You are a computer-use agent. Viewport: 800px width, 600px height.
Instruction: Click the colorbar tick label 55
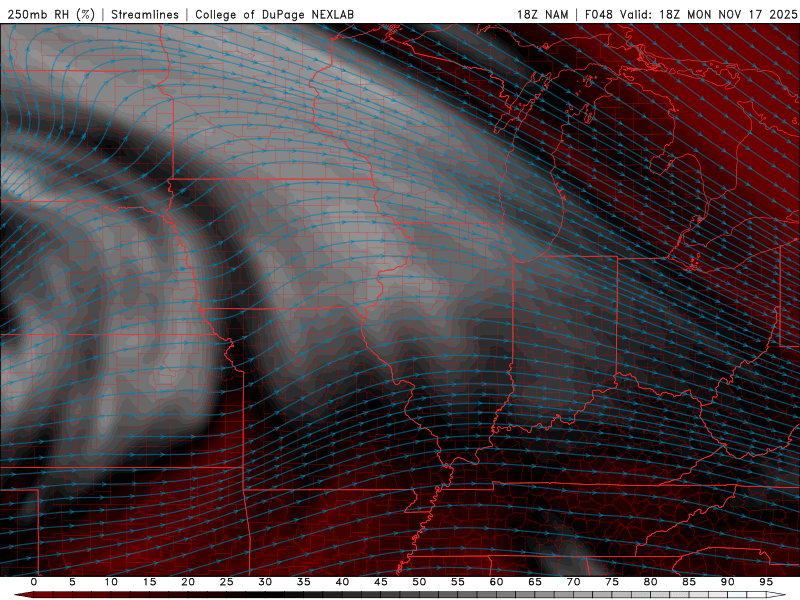click(458, 582)
